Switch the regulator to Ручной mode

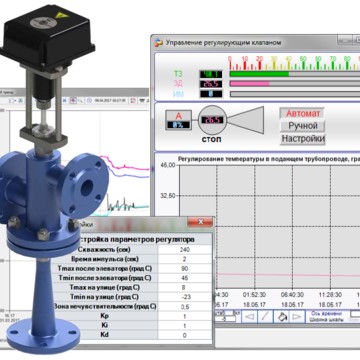point(303,126)
